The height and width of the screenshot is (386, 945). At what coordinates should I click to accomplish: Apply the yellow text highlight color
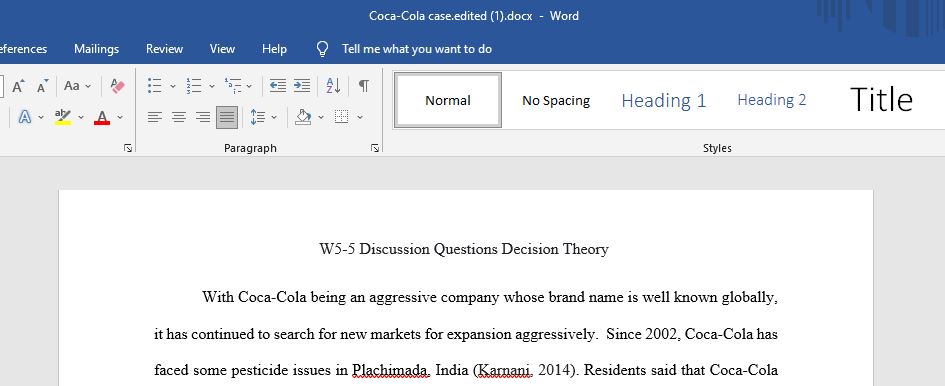point(63,117)
